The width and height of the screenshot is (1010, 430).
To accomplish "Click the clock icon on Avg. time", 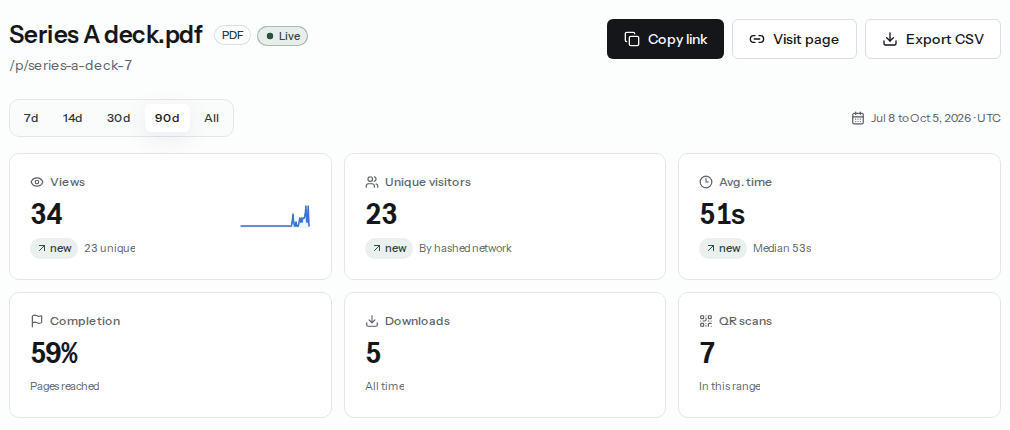I will (x=706, y=182).
